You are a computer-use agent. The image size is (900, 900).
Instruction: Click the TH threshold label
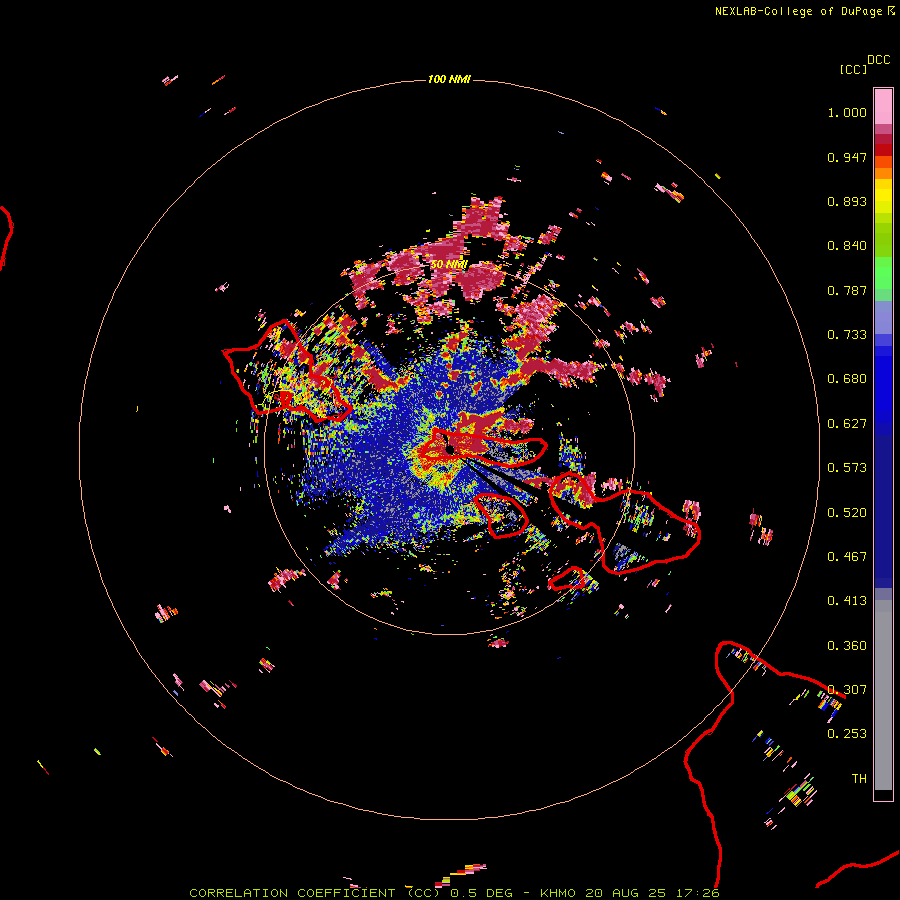coord(859,779)
